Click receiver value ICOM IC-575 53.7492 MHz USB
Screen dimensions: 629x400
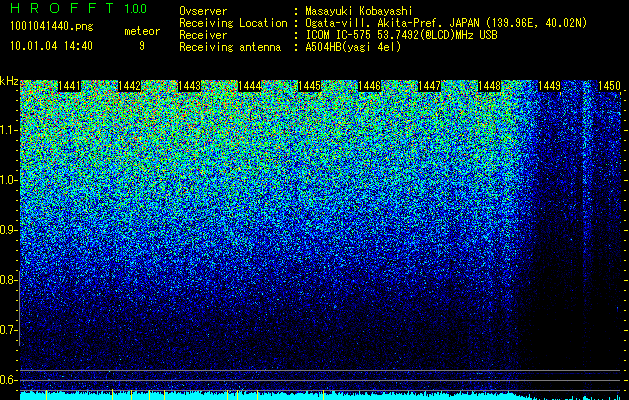pyautogui.click(x=401, y=35)
